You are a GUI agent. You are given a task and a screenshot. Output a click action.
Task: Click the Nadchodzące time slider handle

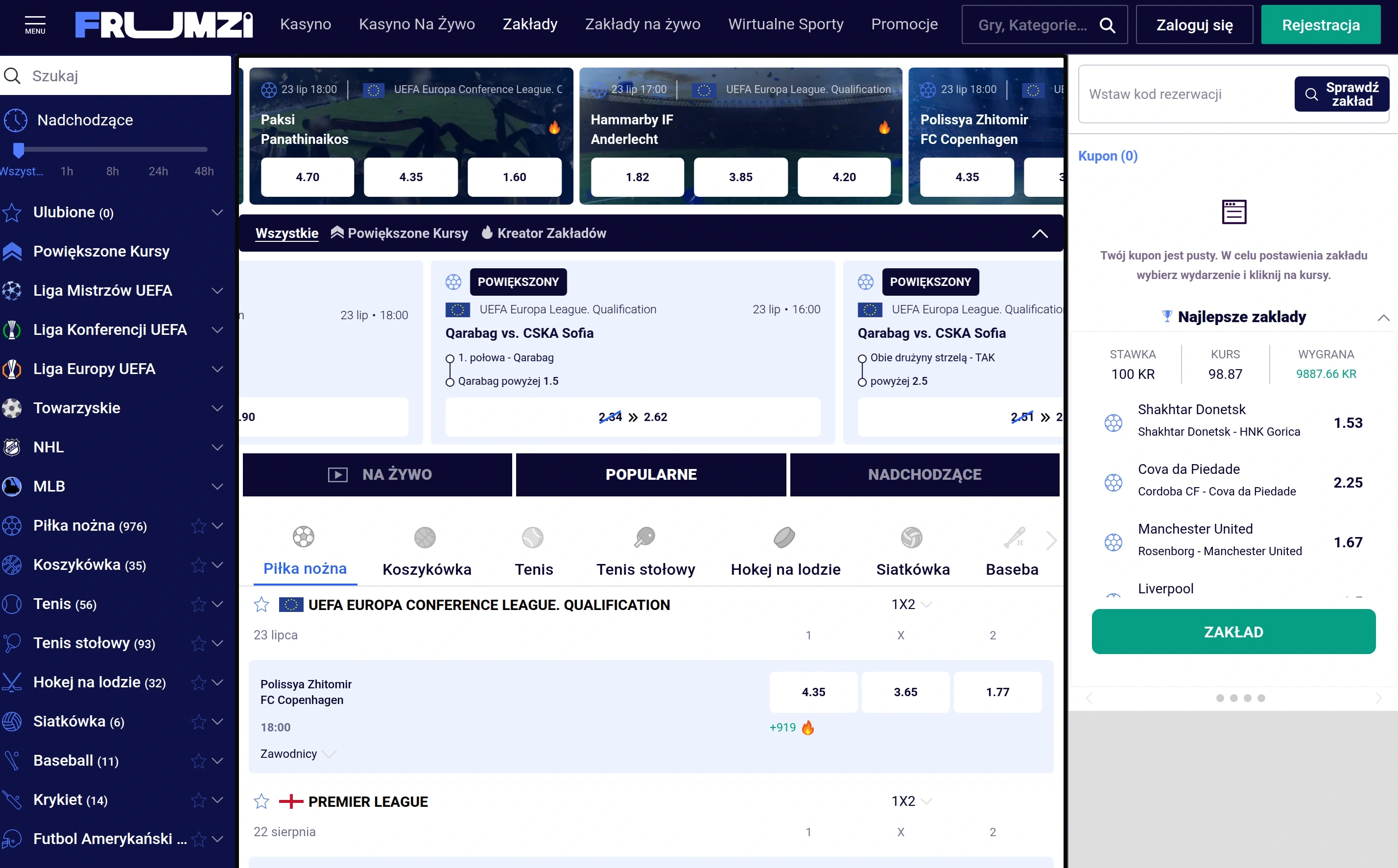tap(19, 150)
